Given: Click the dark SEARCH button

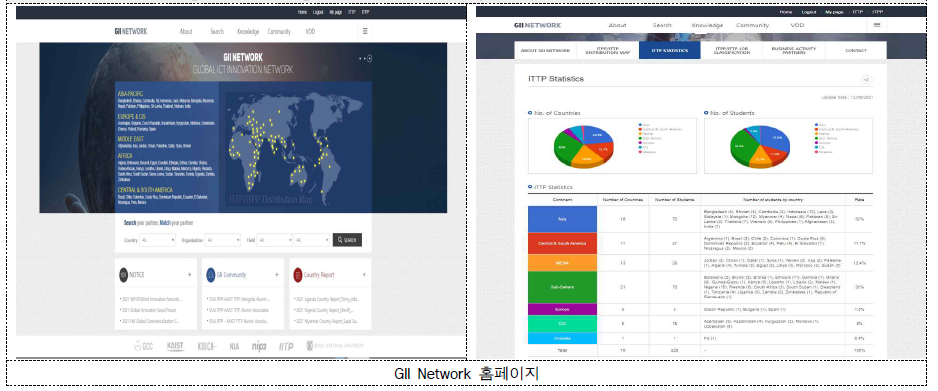Looking at the screenshot, I should click(347, 240).
